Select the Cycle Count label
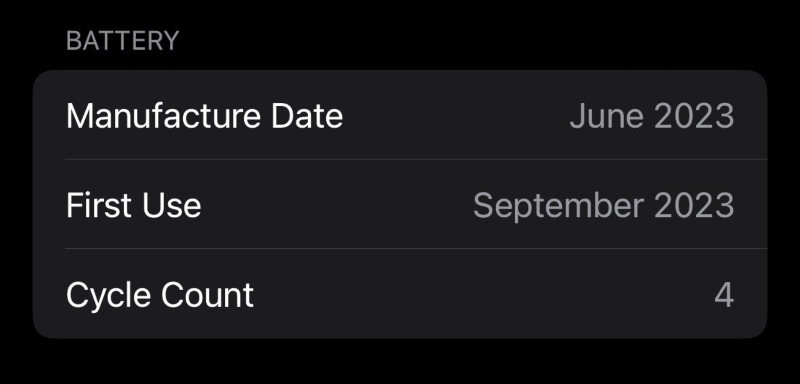 (x=160, y=296)
